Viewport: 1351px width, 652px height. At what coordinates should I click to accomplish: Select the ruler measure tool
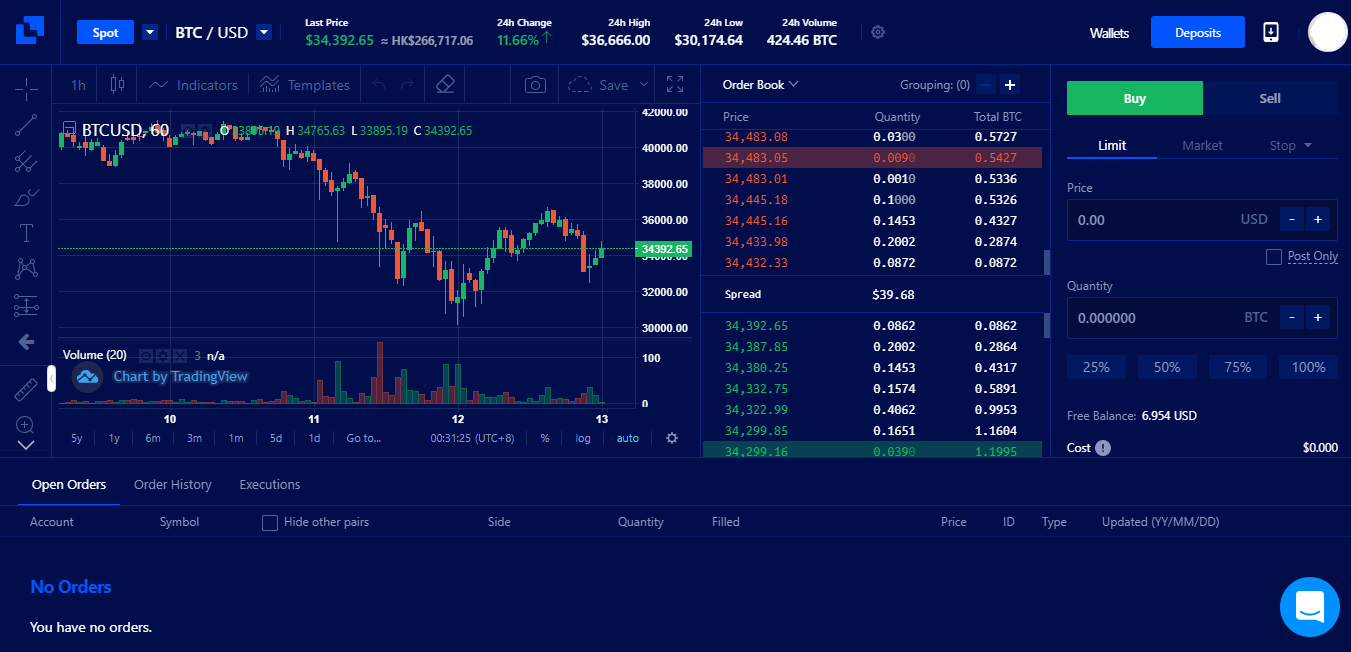tap(26, 390)
